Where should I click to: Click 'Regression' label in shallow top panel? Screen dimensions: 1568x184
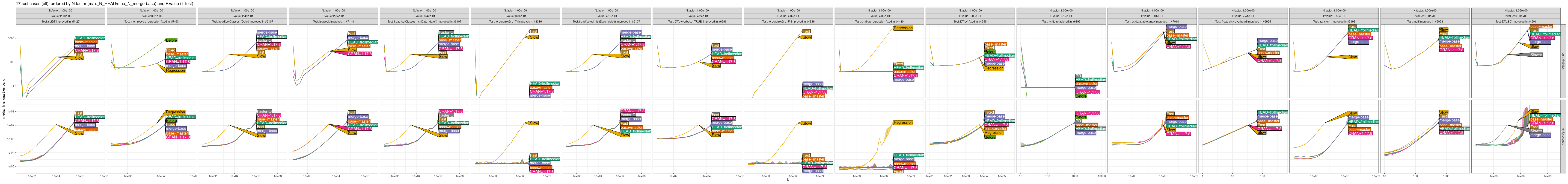903,28
